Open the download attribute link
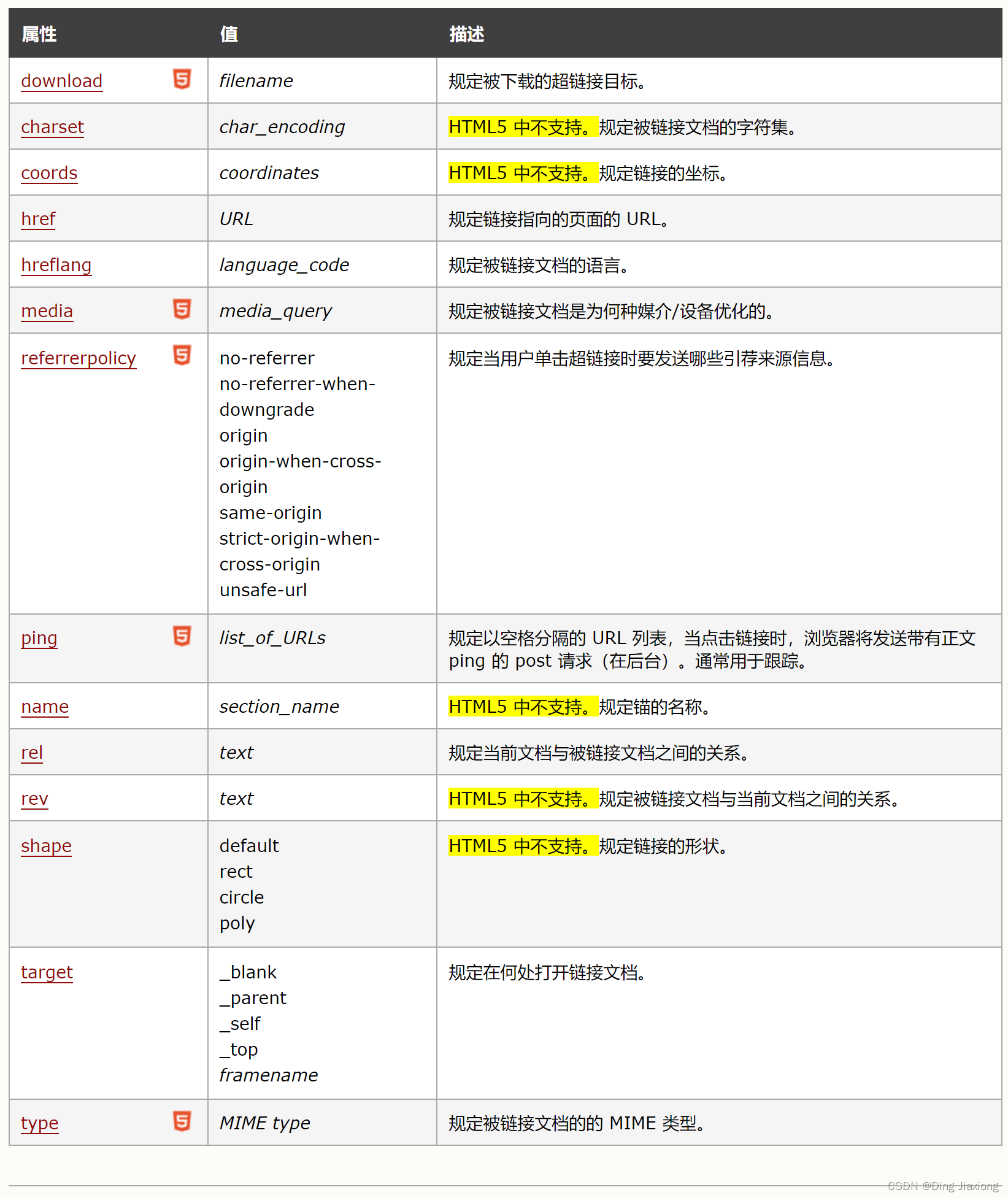Screen dimensions: 1008x1198 coord(62,81)
